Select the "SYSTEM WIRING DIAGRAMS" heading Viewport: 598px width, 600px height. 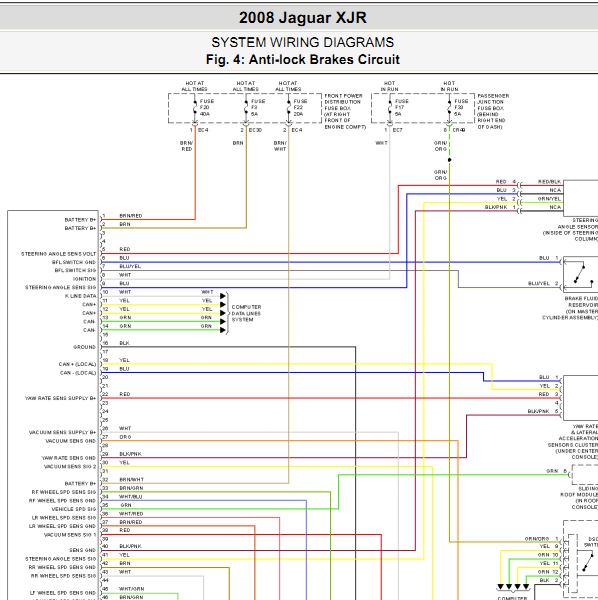pos(303,42)
